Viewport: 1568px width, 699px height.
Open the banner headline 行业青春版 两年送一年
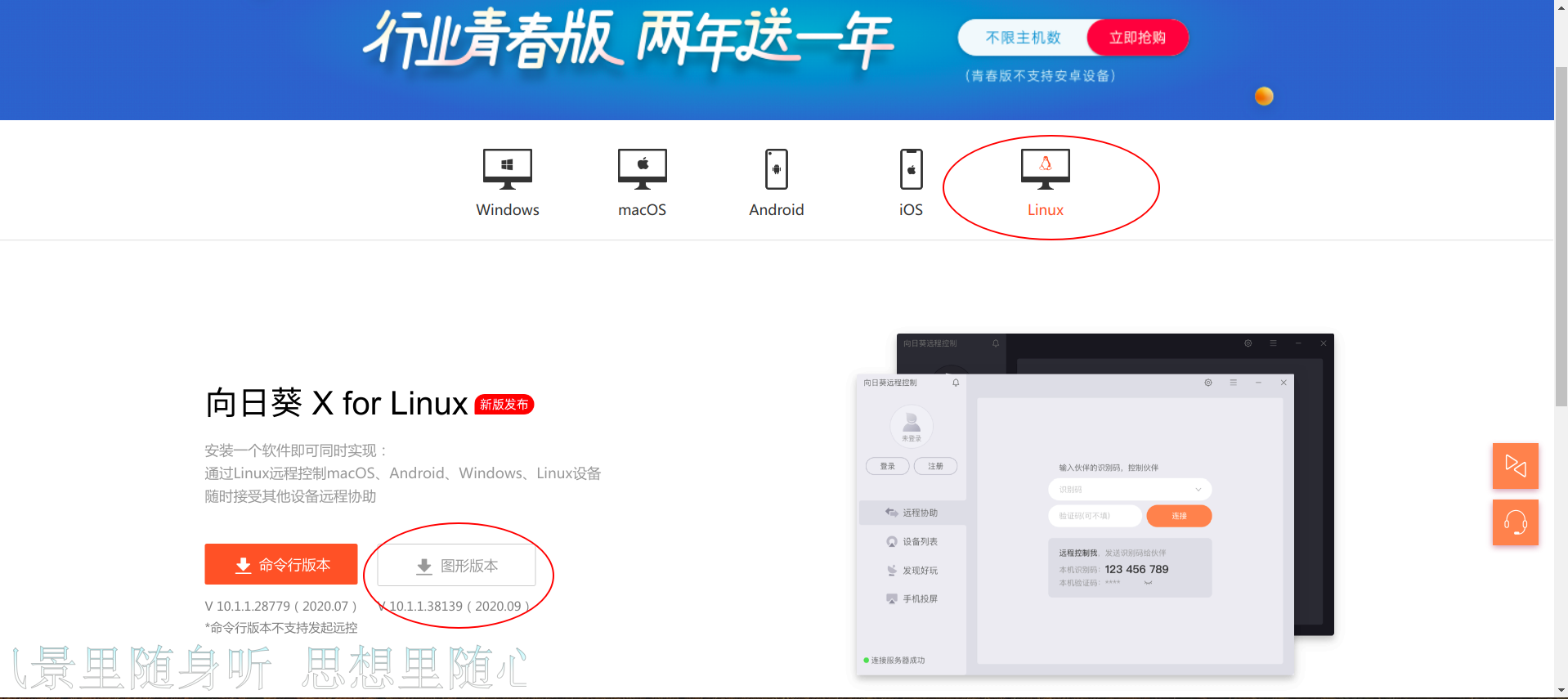628,40
